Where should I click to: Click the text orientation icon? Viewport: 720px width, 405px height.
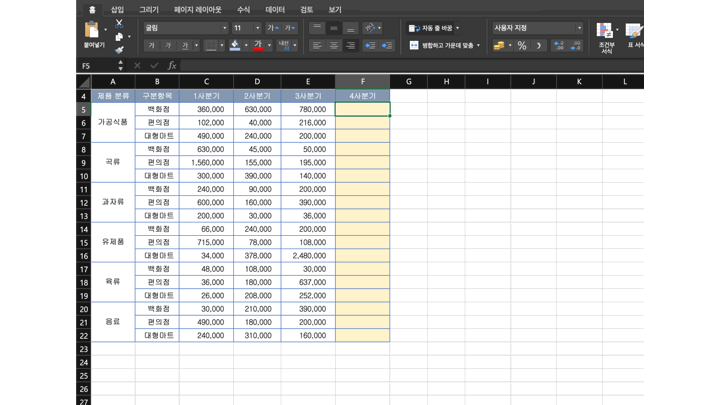pyautogui.click(x=370, y=28)
